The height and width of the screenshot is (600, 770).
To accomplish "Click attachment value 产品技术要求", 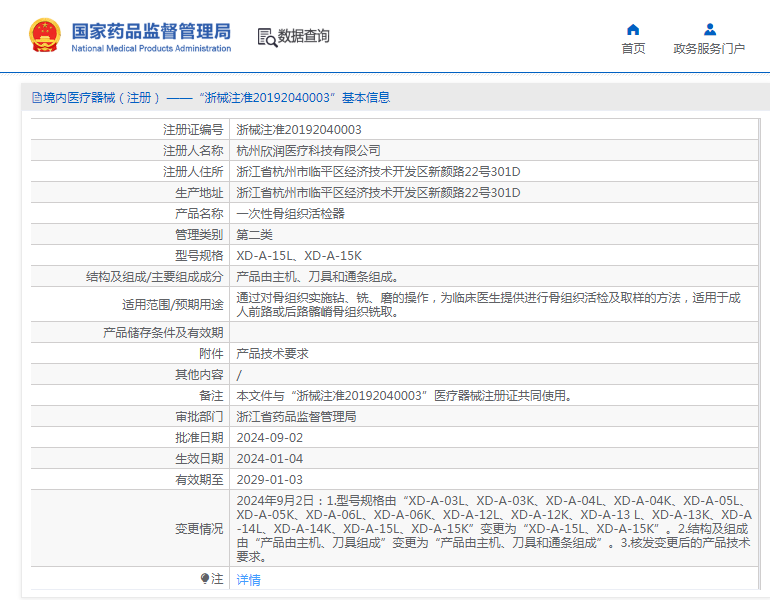I will pos(272,354).
